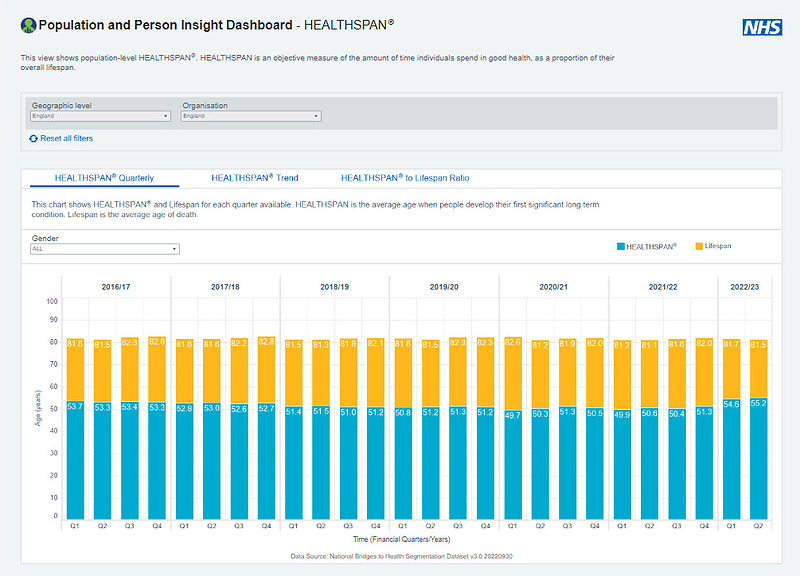Click the 2016/17 Q1 blue bar

click(75, 460)
